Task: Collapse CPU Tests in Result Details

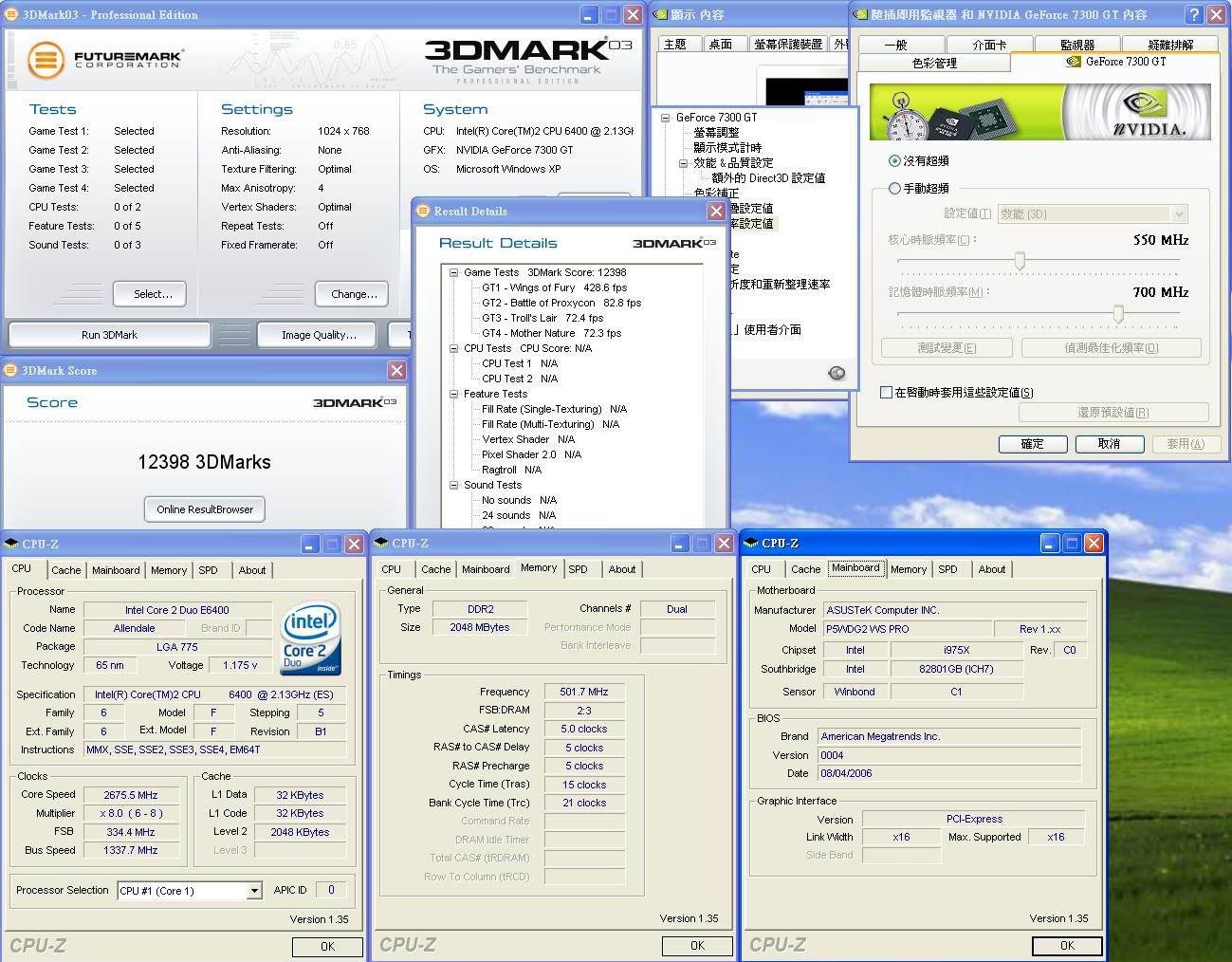Action: pos(454,348)
